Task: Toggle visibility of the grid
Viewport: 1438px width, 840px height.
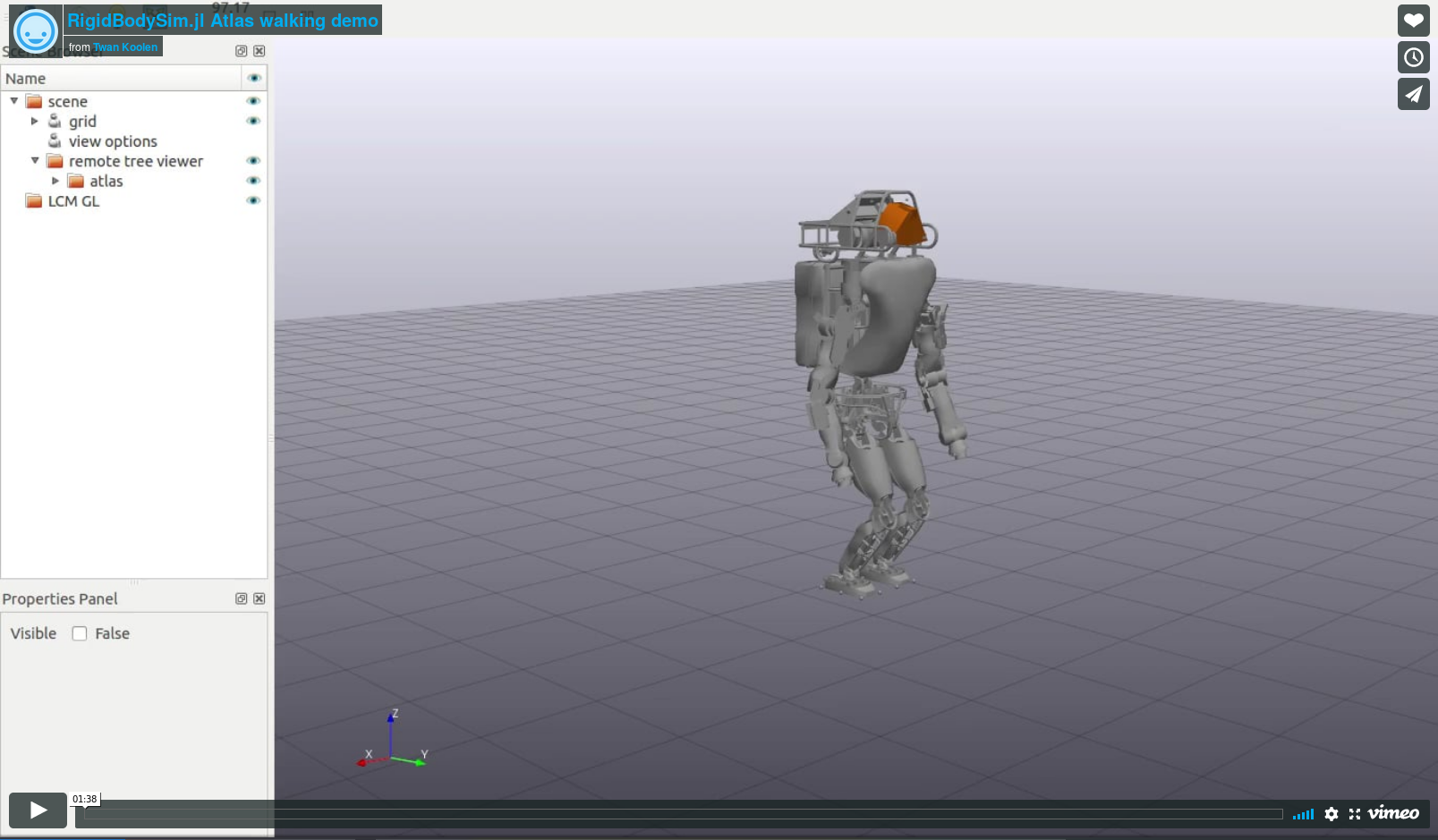Action: [x=253, y=121]
